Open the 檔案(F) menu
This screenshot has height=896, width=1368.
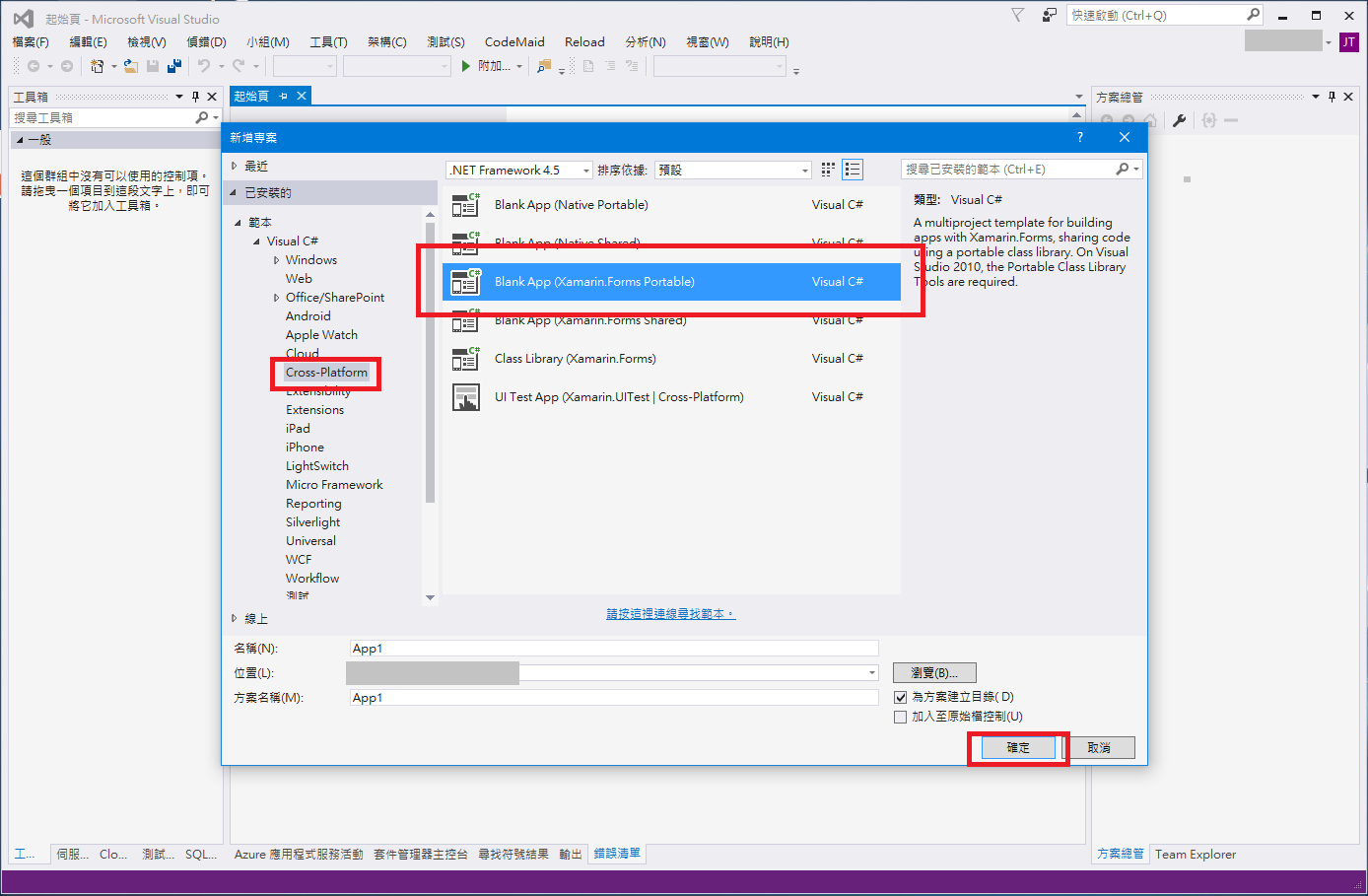point(31,41)
